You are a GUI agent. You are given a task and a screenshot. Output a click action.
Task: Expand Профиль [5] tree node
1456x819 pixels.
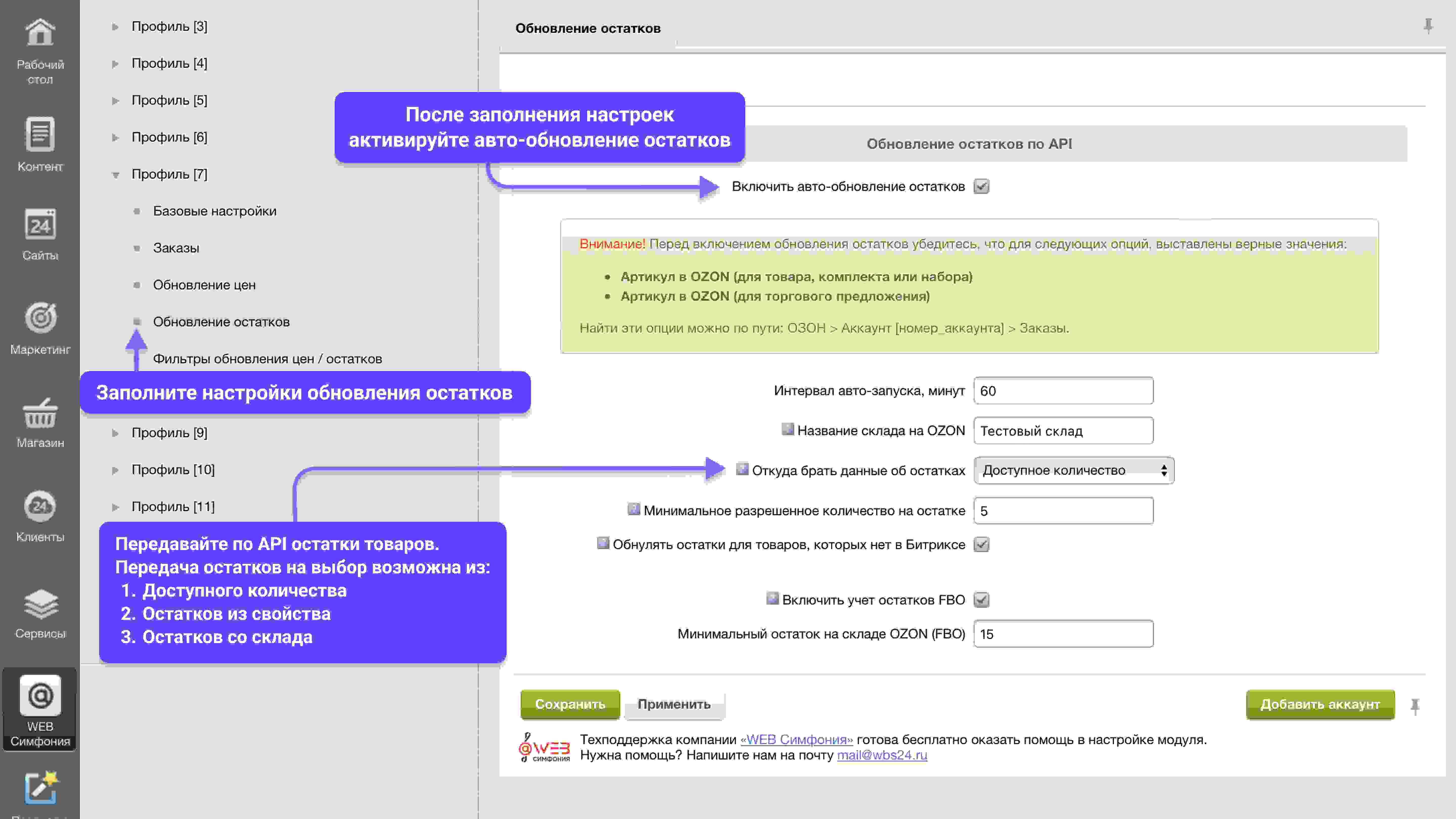tap(115, 101)
